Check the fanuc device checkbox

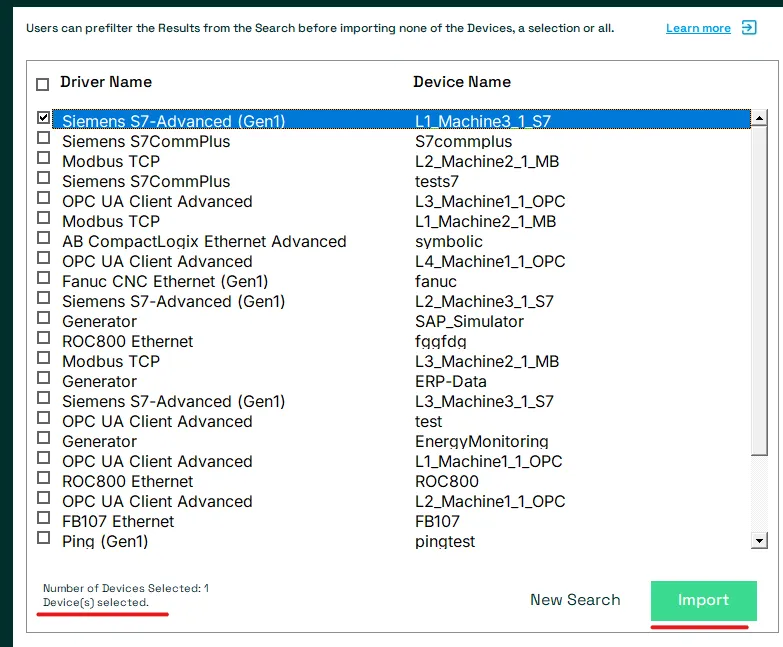click(43, 277)
